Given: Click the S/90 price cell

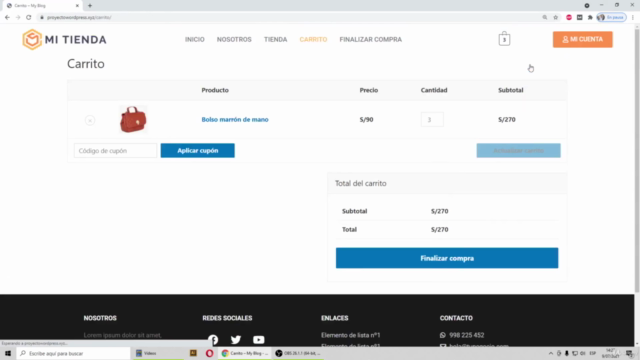Looking at the screenshot, I should (x=366, y=120).
